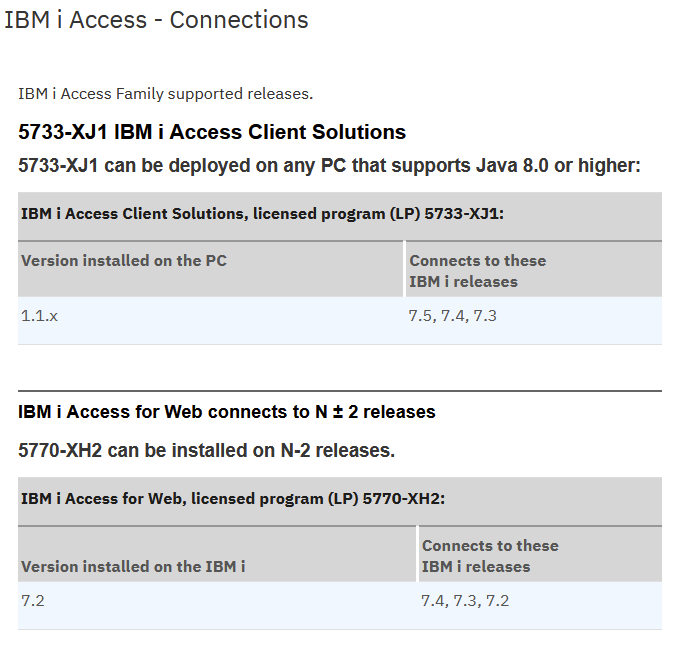Click the horizontal divider line between sections

click(339, 391)
